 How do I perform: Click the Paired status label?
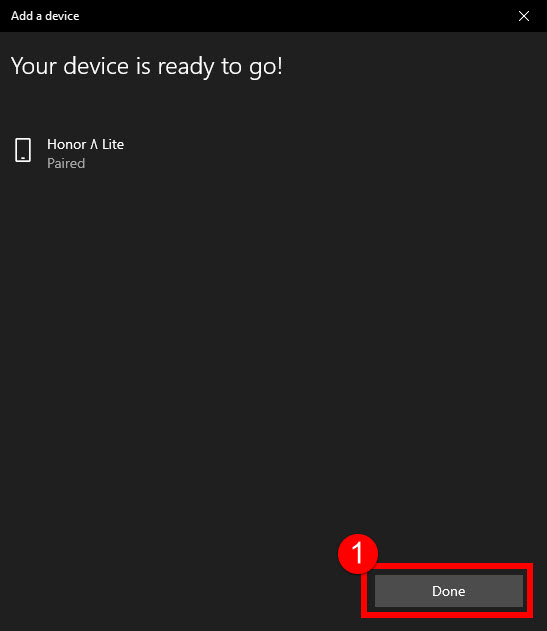pyautogui.click(x=66, y=163)
